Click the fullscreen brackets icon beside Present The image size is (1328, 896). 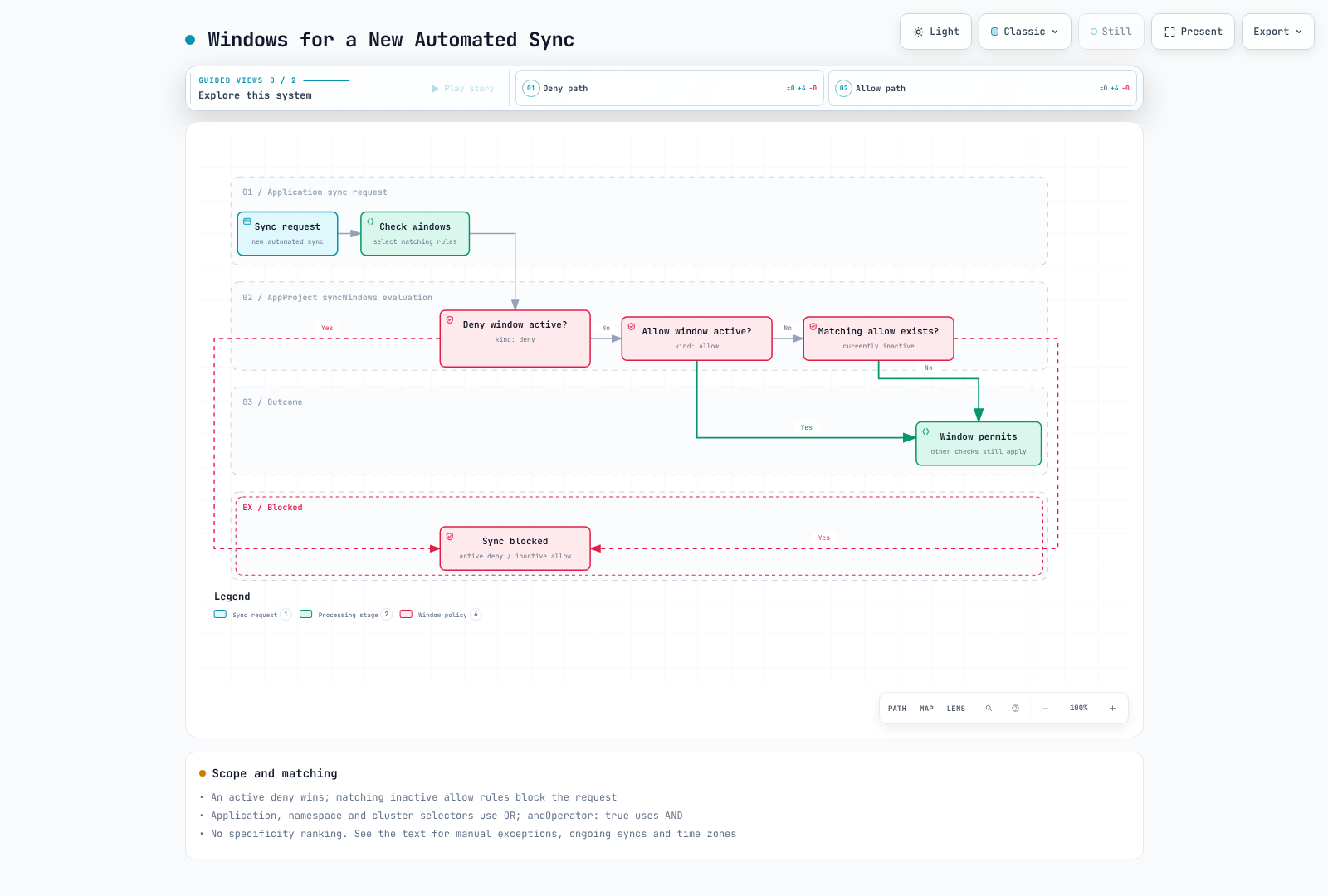click(1169, 32)
